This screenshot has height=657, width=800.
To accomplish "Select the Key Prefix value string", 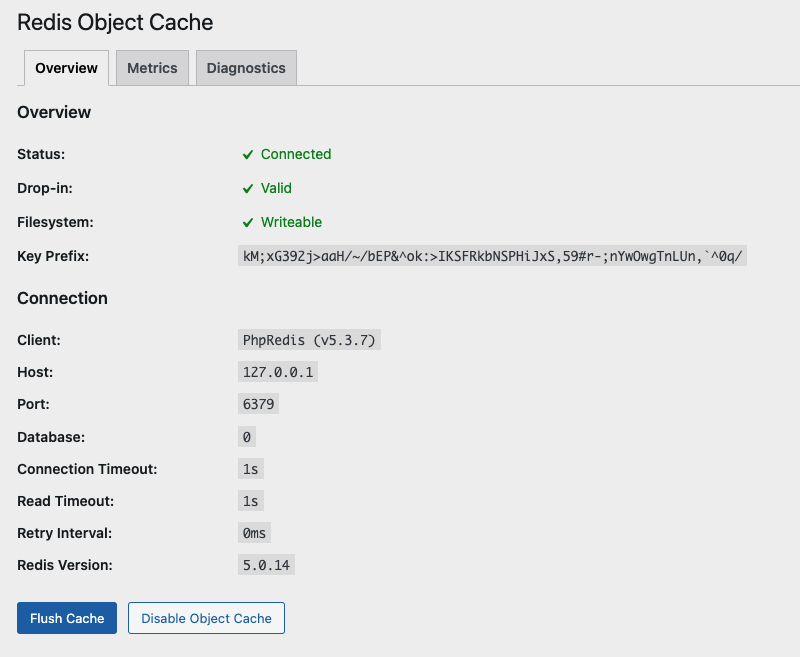I will tap(492, 256).
